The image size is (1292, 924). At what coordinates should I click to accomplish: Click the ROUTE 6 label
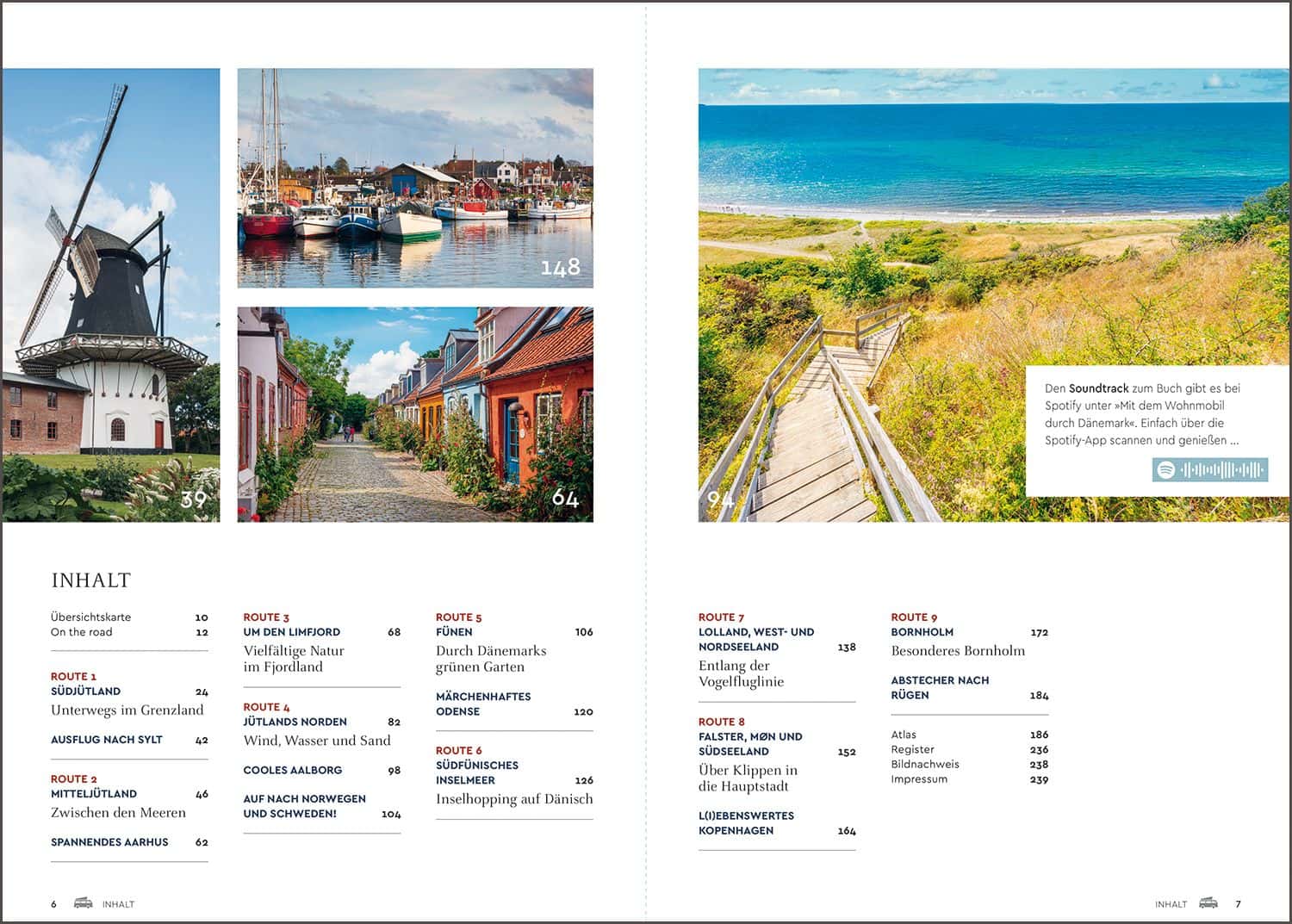tap(458, 750)
